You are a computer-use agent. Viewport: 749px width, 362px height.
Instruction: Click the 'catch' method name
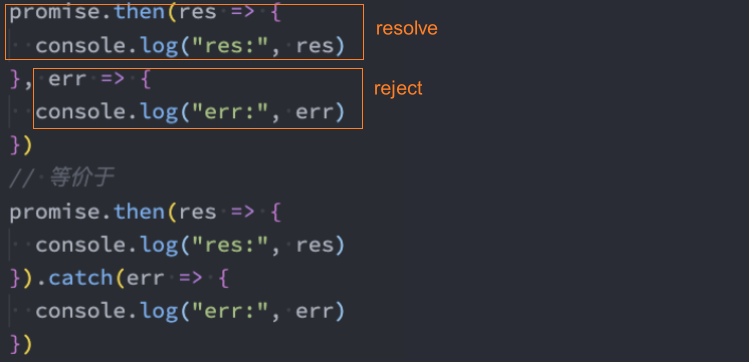click(81, 277)
